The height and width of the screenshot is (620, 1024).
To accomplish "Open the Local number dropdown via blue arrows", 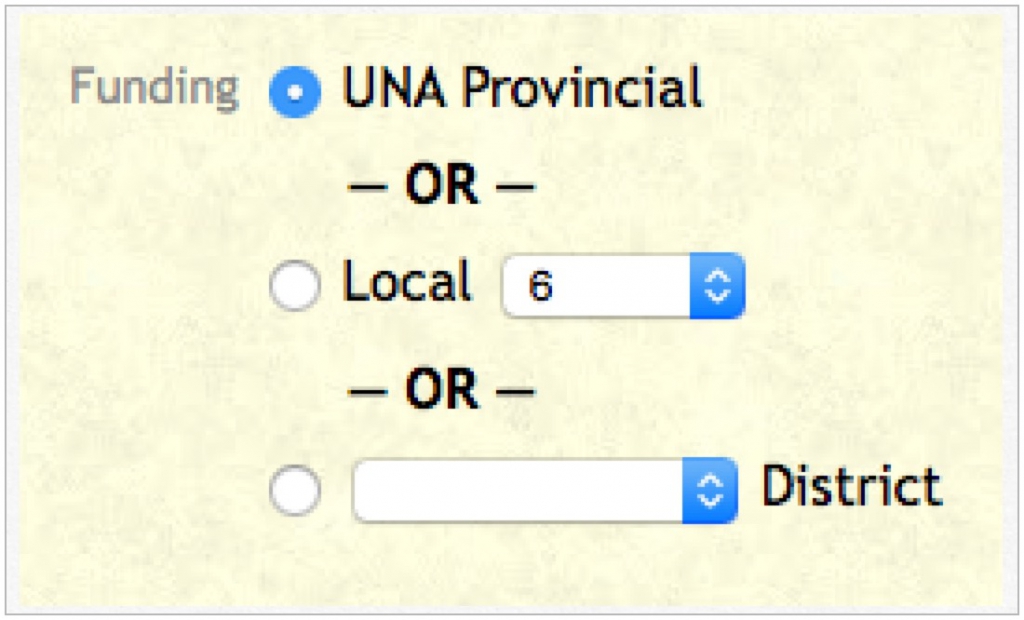I will click(x=717, y=286).
